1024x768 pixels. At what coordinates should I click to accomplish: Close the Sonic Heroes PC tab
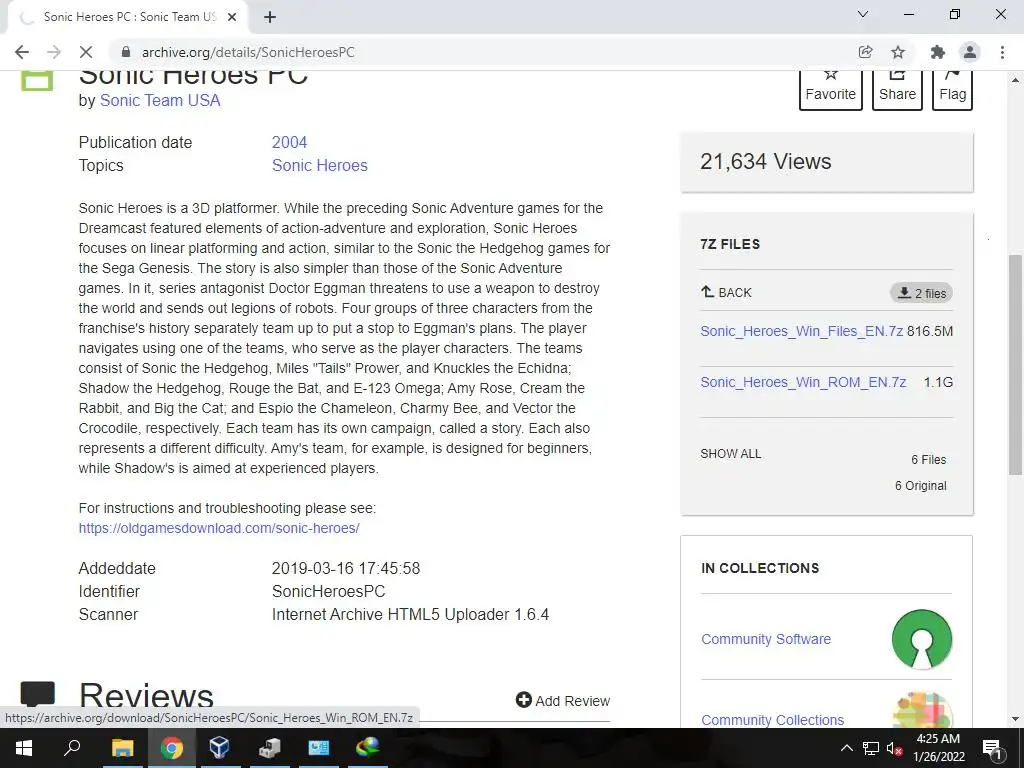tap(232, 17)
